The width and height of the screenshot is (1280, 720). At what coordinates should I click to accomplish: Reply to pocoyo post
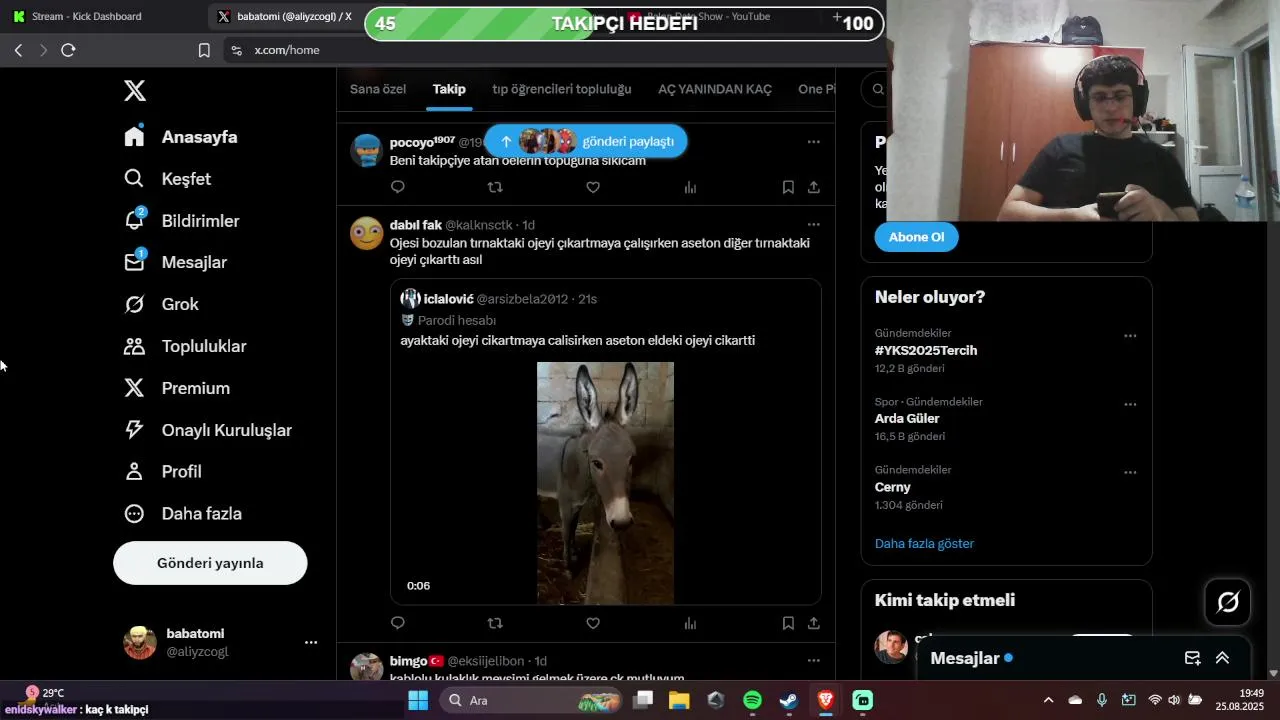click(x=397, y=187)
